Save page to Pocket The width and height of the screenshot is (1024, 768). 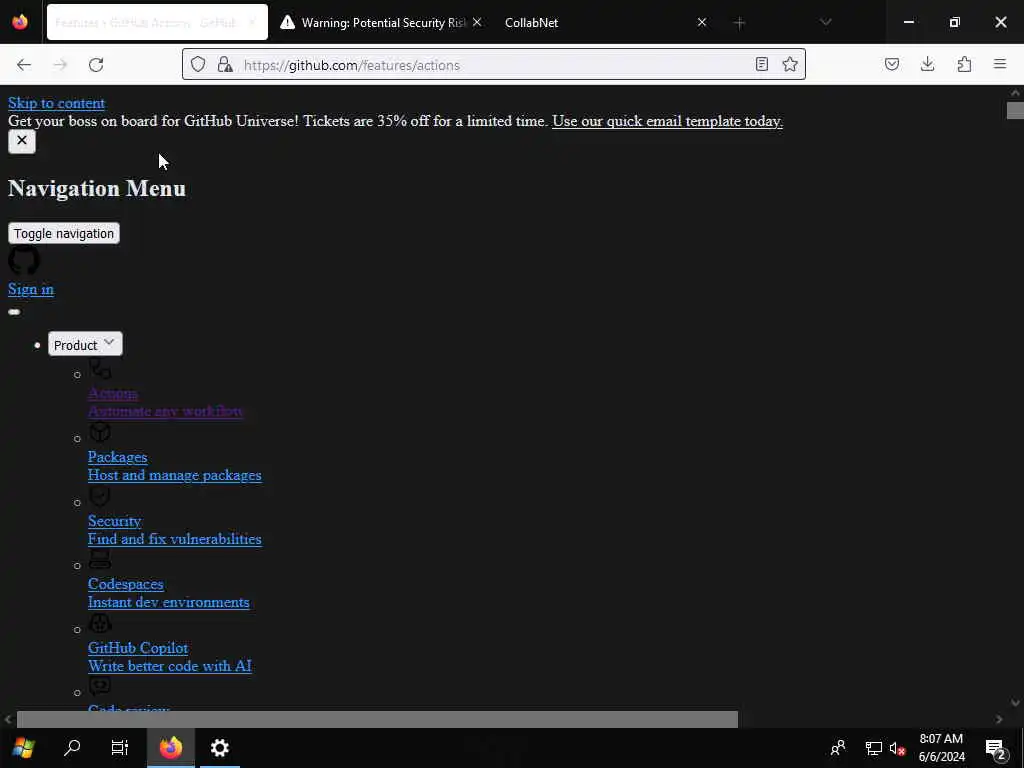[891, 64]
